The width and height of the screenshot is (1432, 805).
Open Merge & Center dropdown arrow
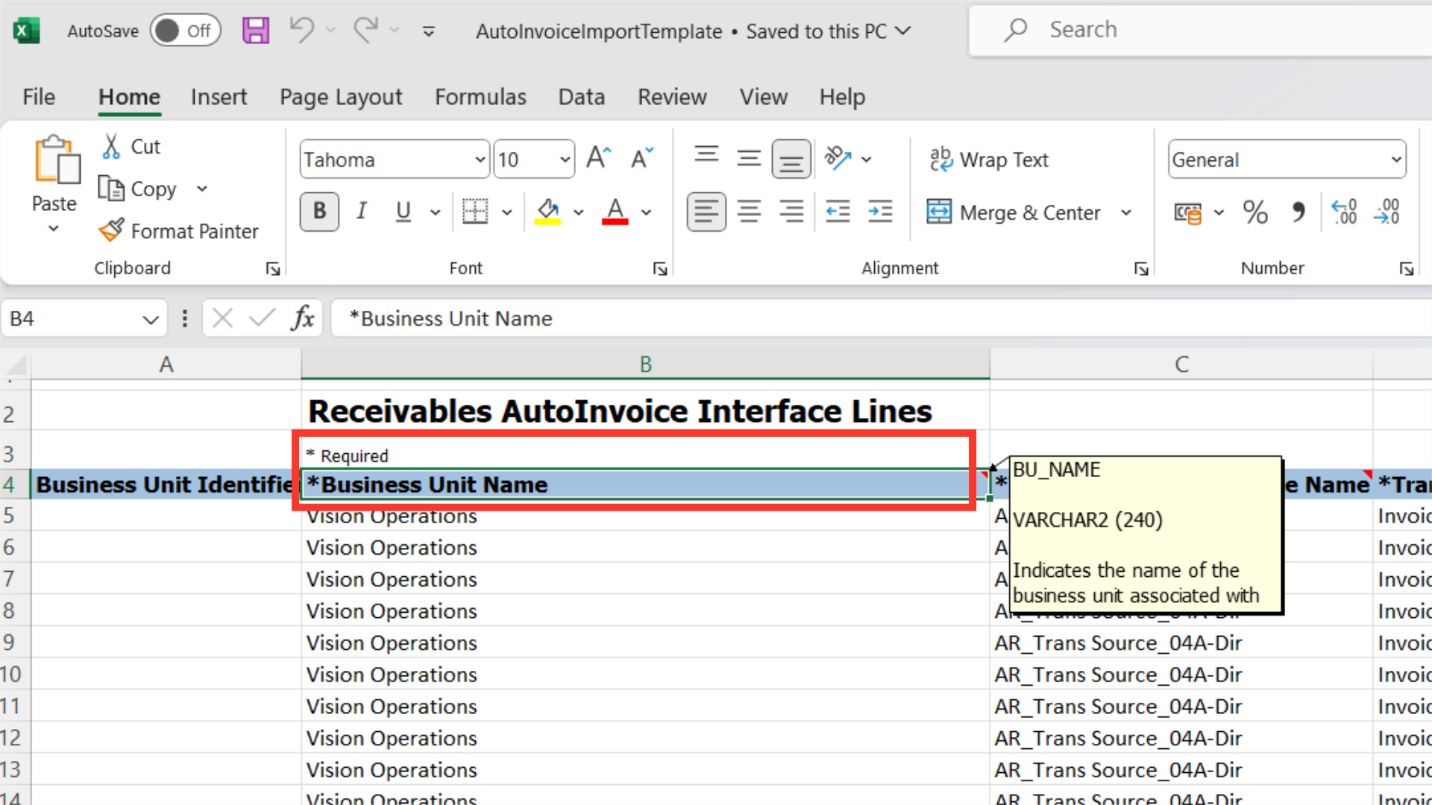coord(1126,213)
